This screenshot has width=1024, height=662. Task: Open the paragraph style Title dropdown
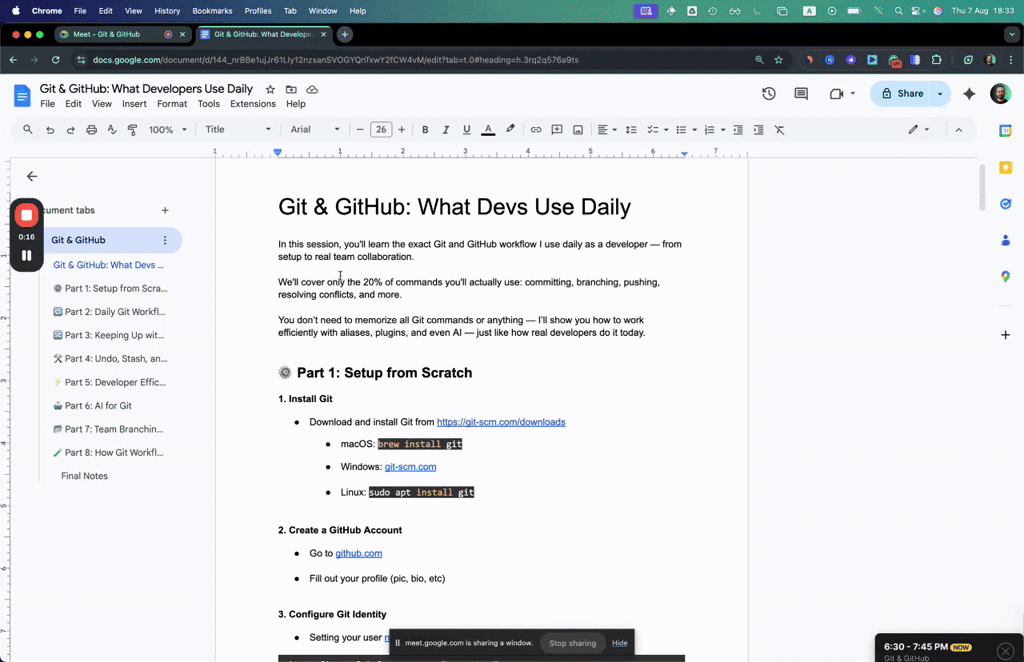(237, 129)
